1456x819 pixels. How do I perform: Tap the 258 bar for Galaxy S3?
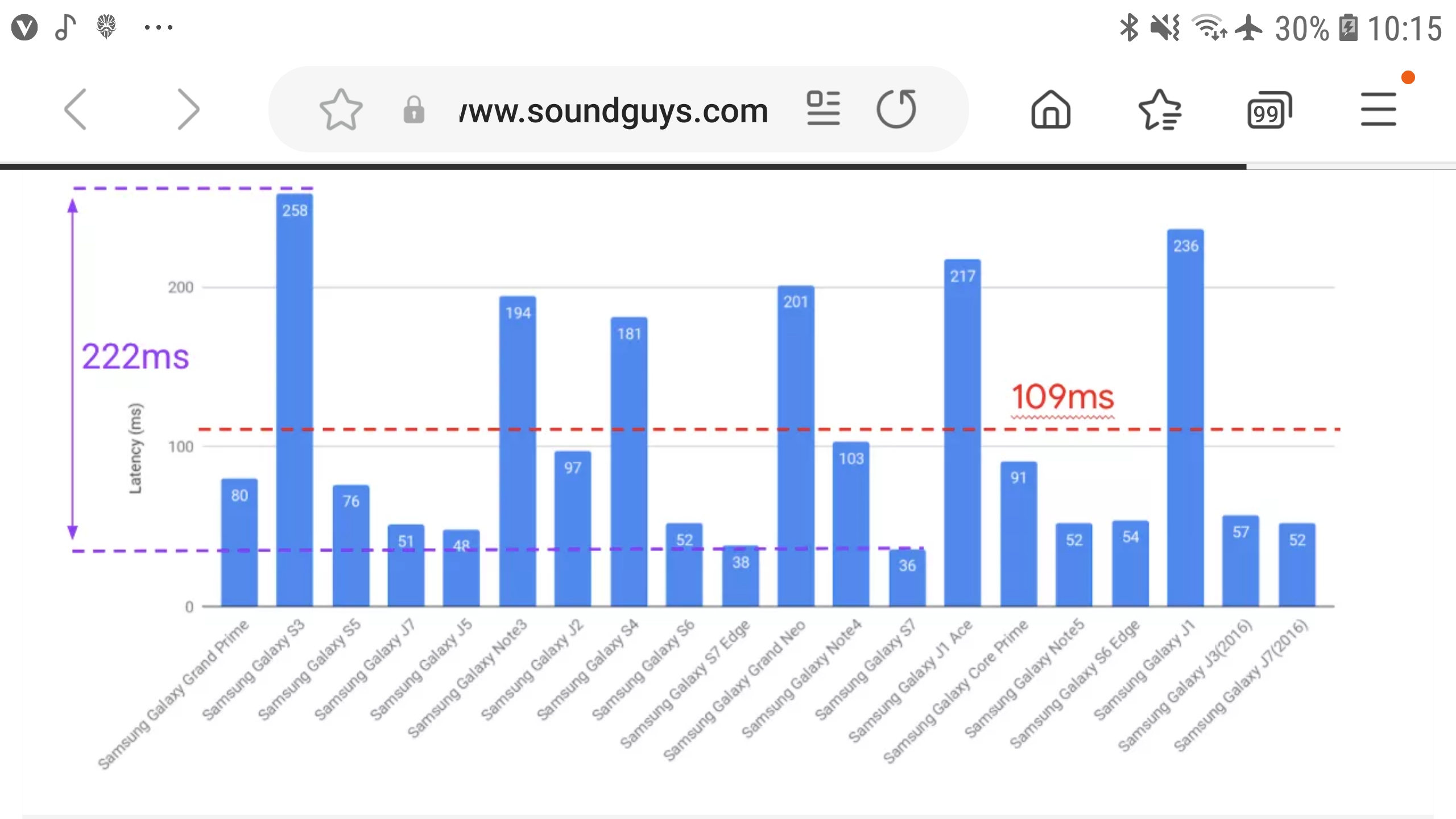coord(295,400)
